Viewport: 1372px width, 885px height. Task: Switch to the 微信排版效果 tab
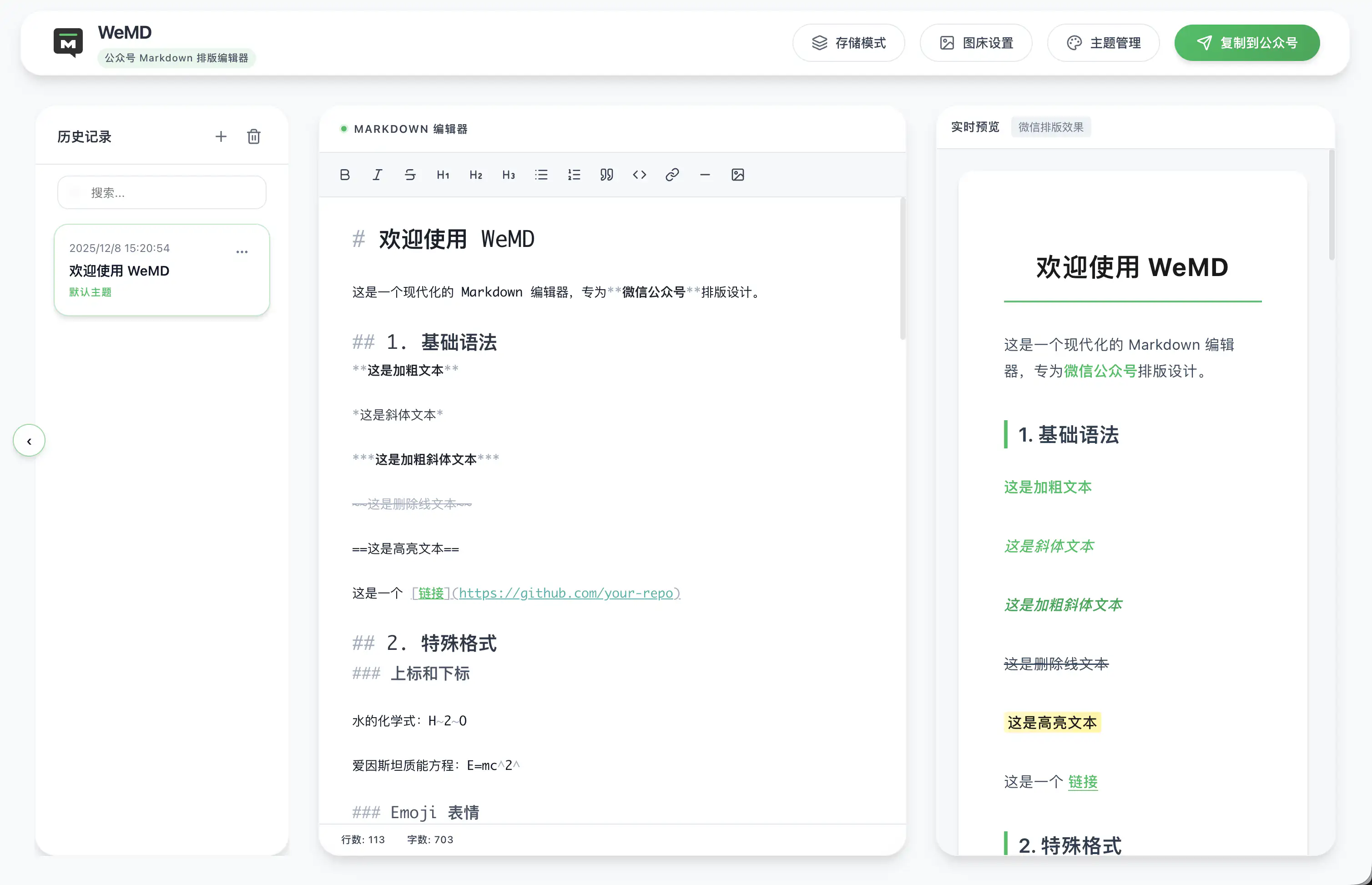[x=1051, y=126]
